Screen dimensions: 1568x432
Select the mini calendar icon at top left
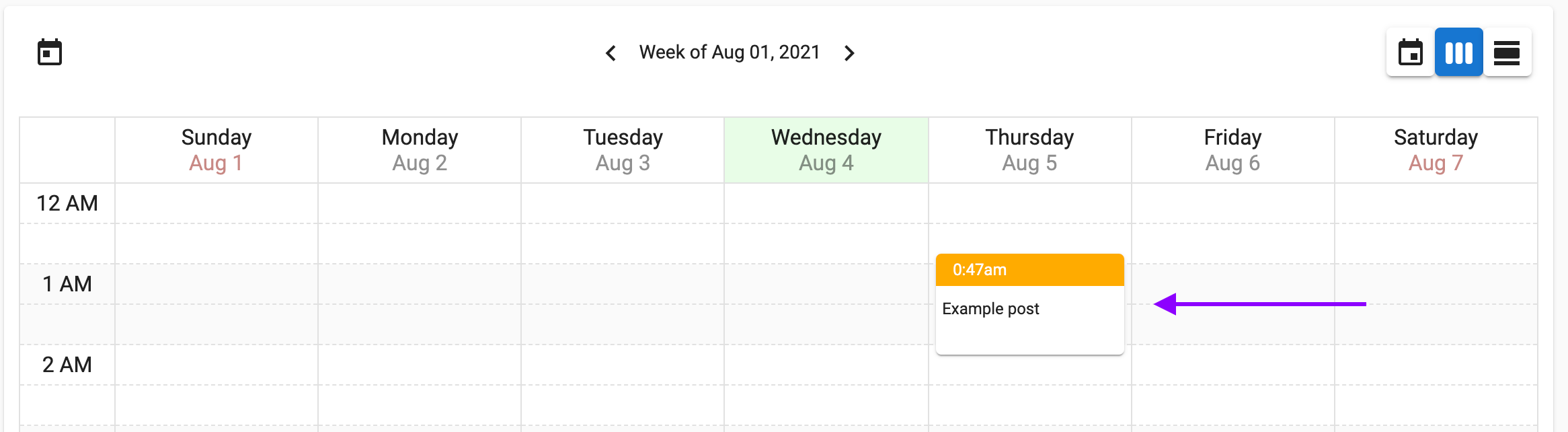pyautogui.click(x=50, y=52)
